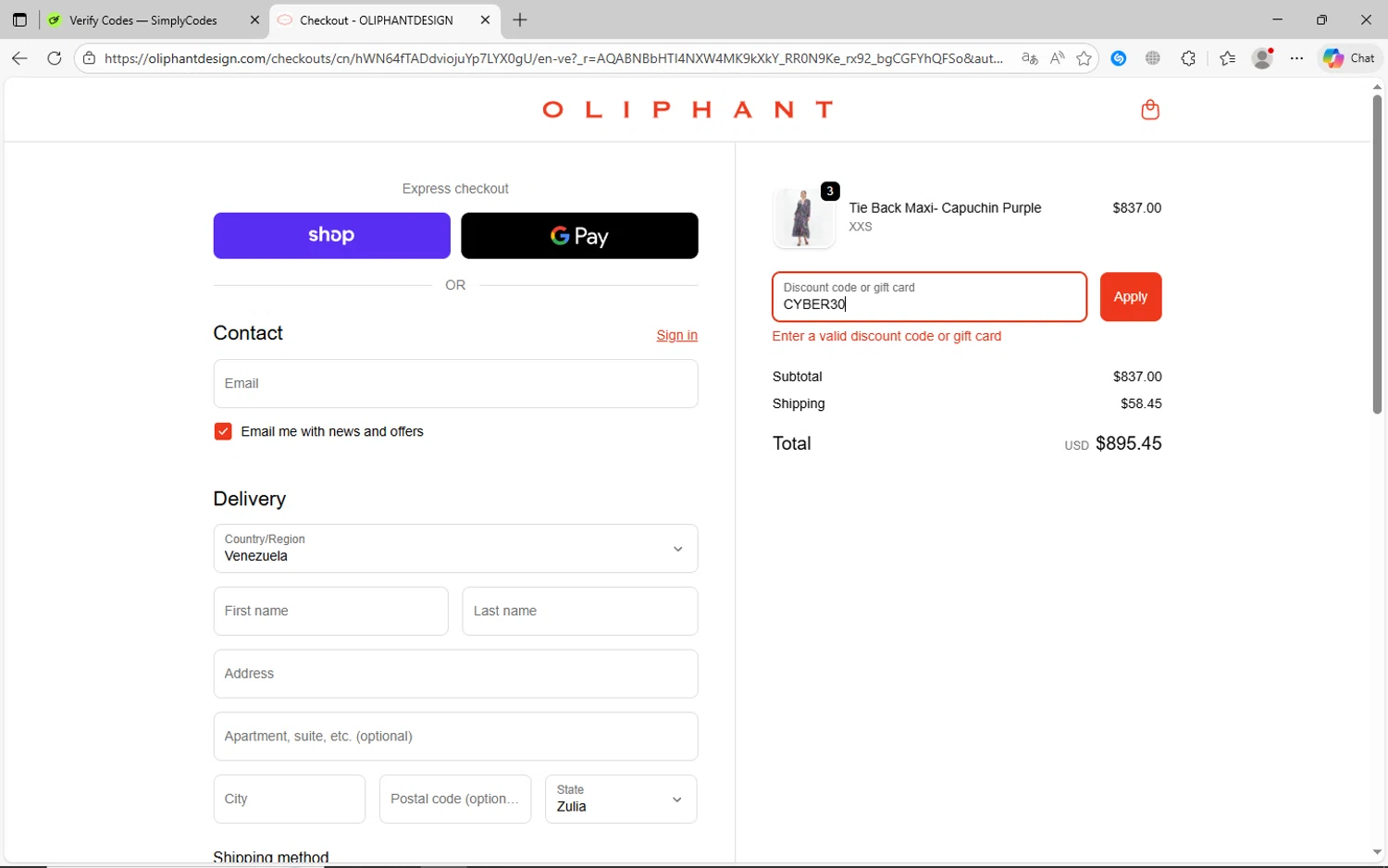Activate the read aloud icon
The image size is (1388, 868).
point(1057,58)
